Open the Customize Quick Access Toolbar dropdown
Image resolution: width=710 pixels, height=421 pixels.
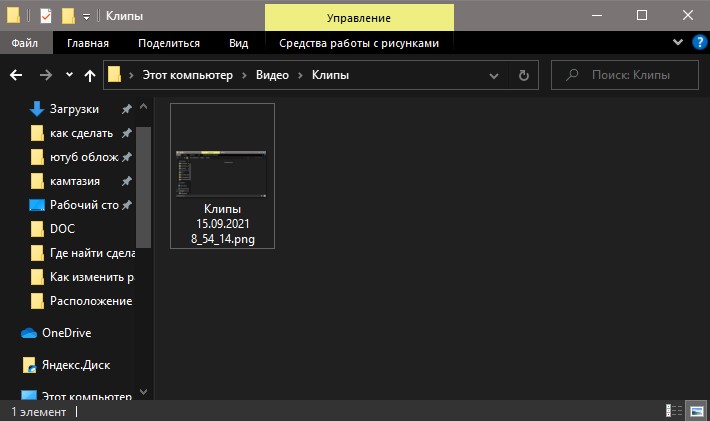86,17
